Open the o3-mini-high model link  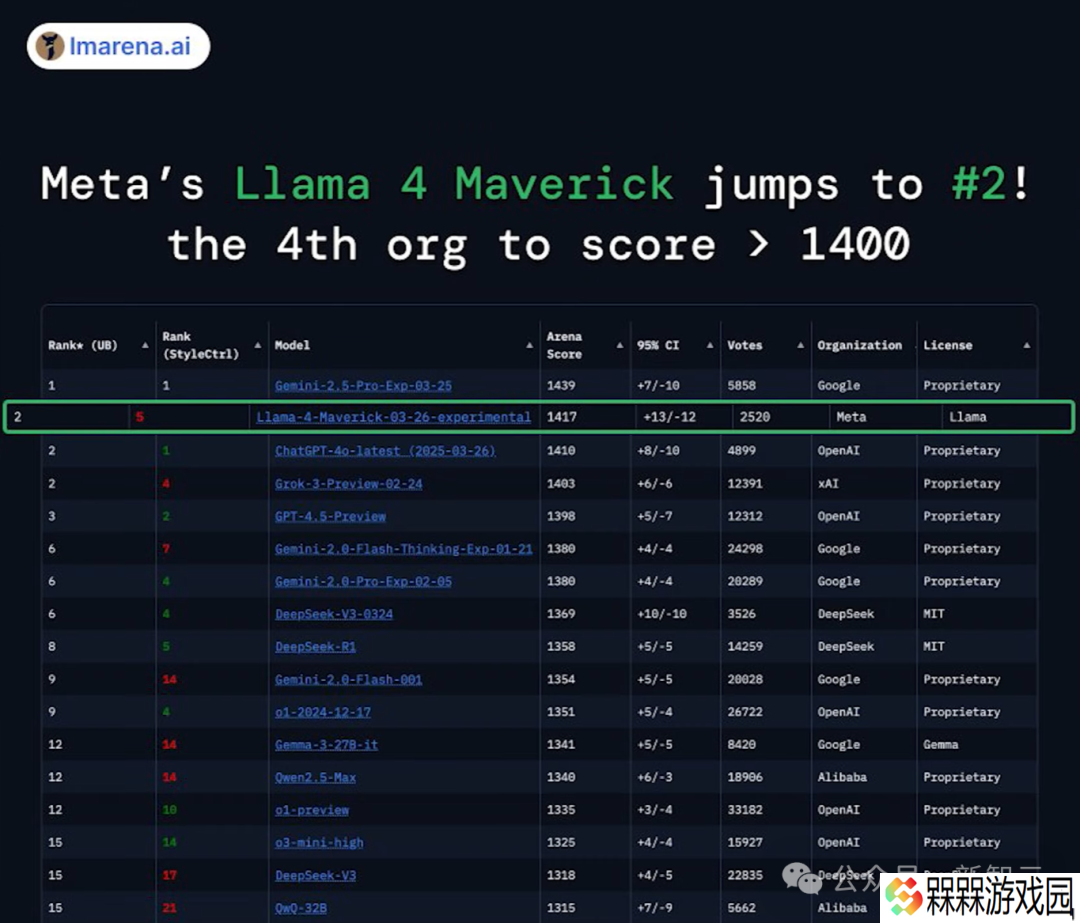[319, 842]
